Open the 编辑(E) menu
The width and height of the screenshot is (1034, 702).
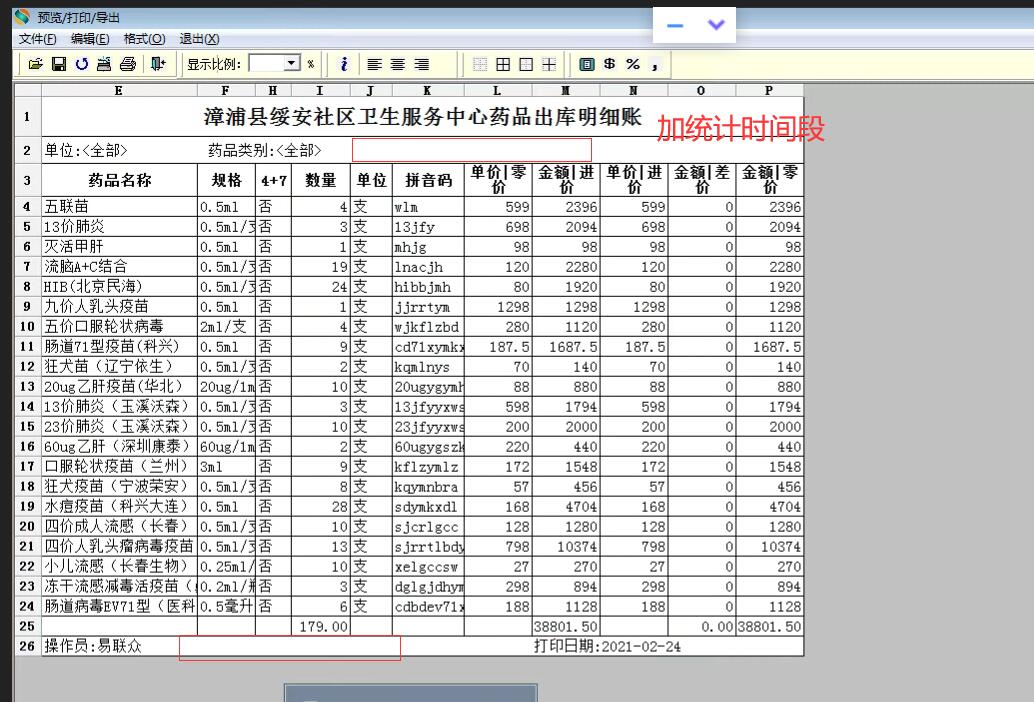(x=90, y=39)
